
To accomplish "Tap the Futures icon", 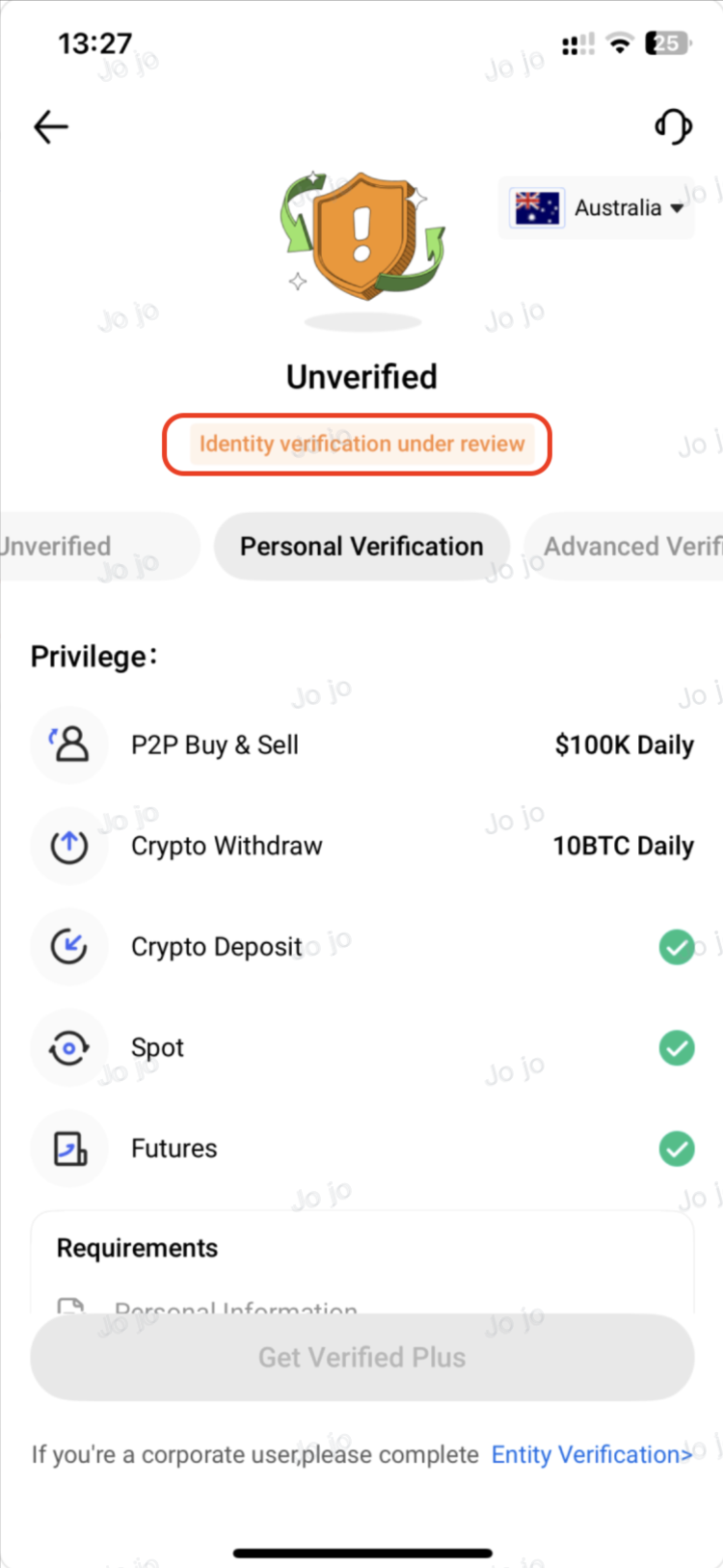I will click(x=69, y=1149).
